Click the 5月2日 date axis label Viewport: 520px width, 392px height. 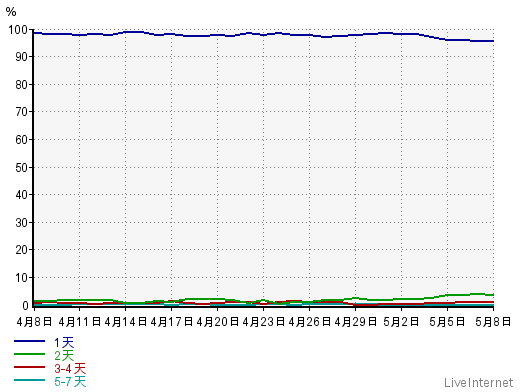401,322
